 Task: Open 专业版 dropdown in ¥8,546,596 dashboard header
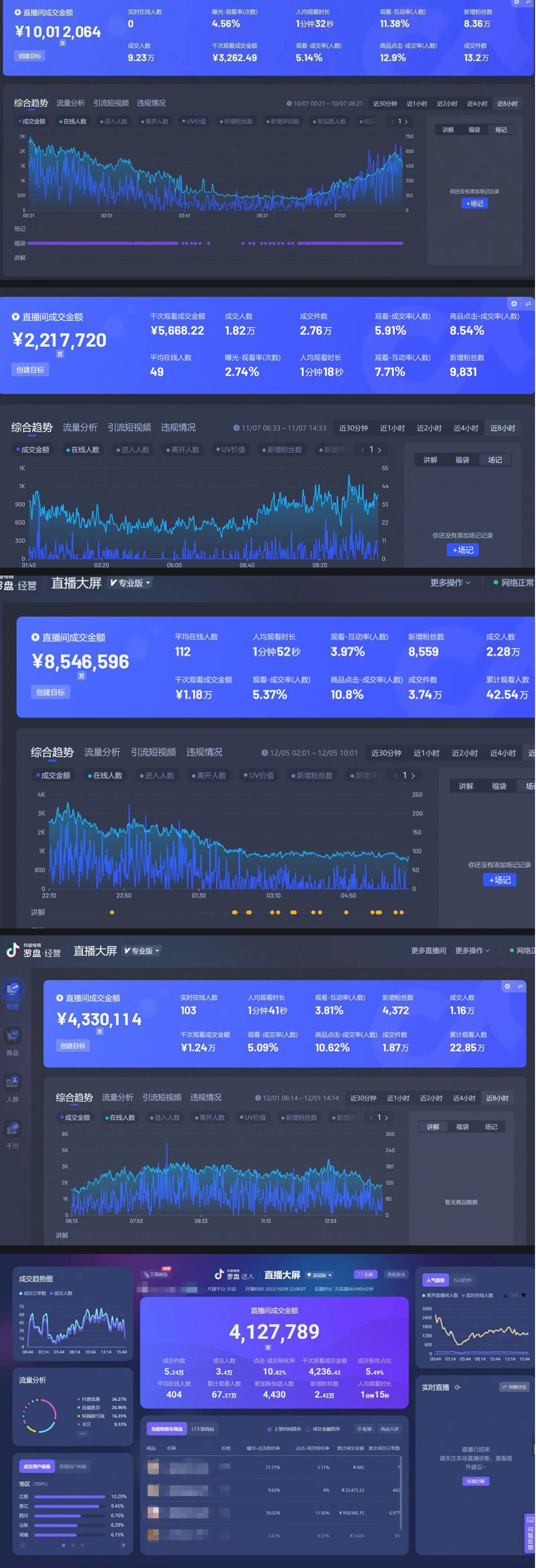point(130,583)
